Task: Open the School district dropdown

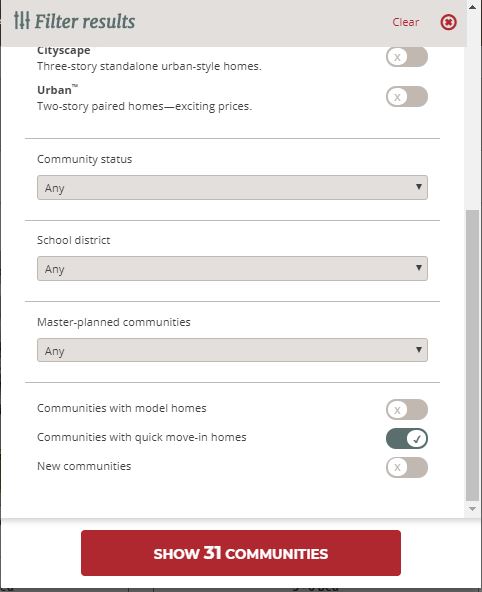Action: click(232, 268)
